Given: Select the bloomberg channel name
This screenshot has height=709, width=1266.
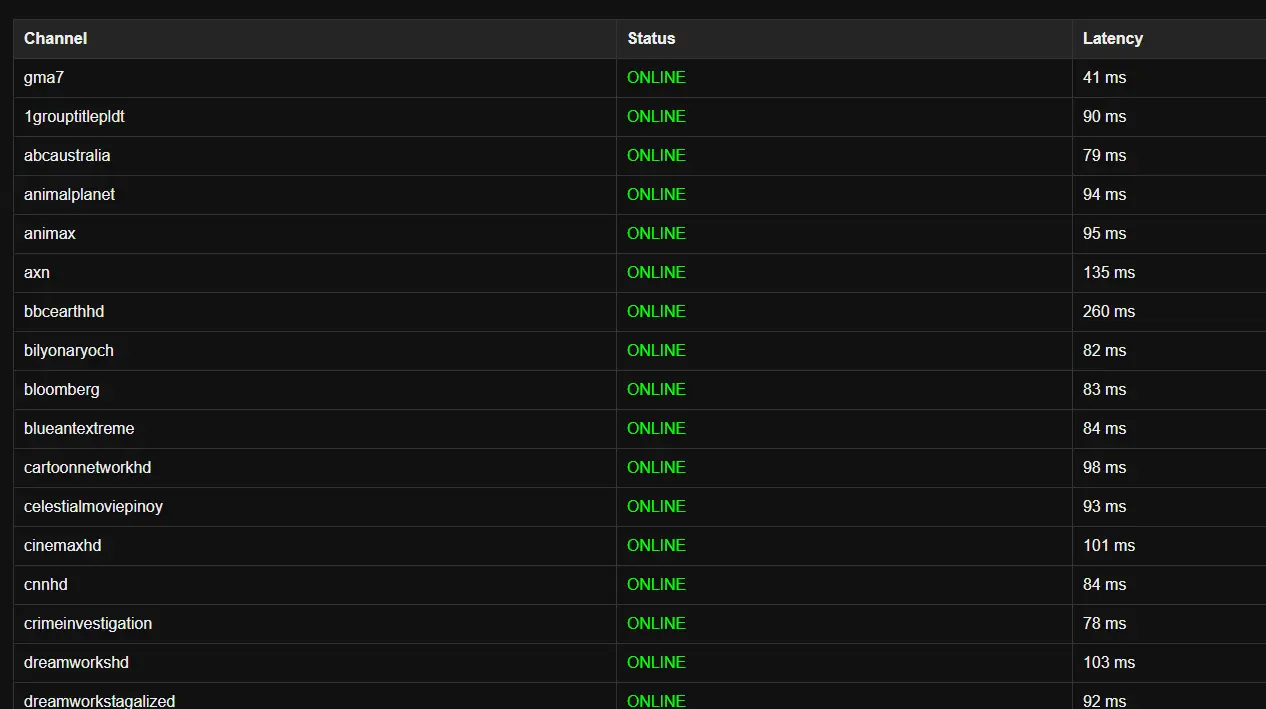Looking at the screenshot, I should (62, 389).
